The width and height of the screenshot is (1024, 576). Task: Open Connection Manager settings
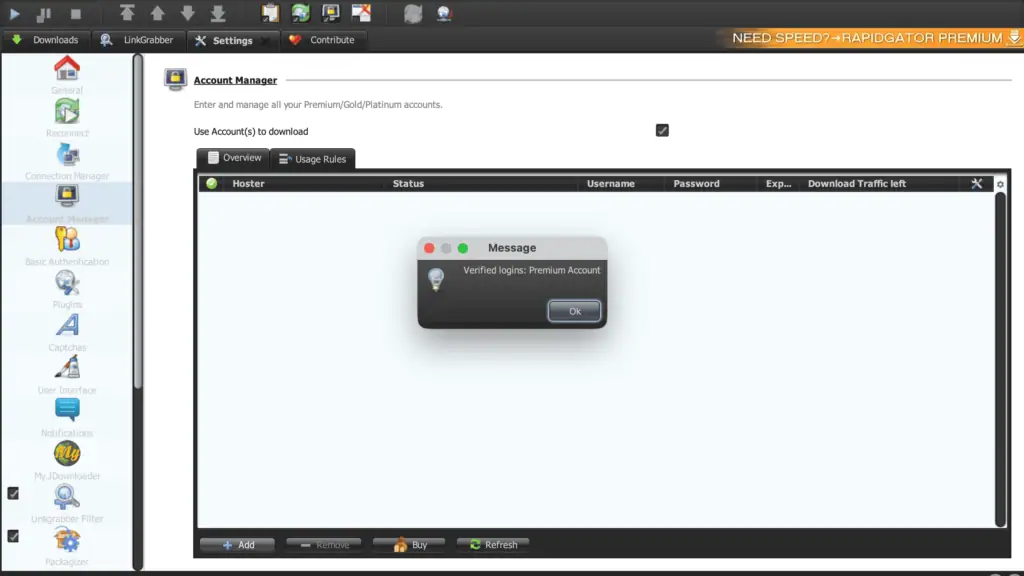[67, 161]
